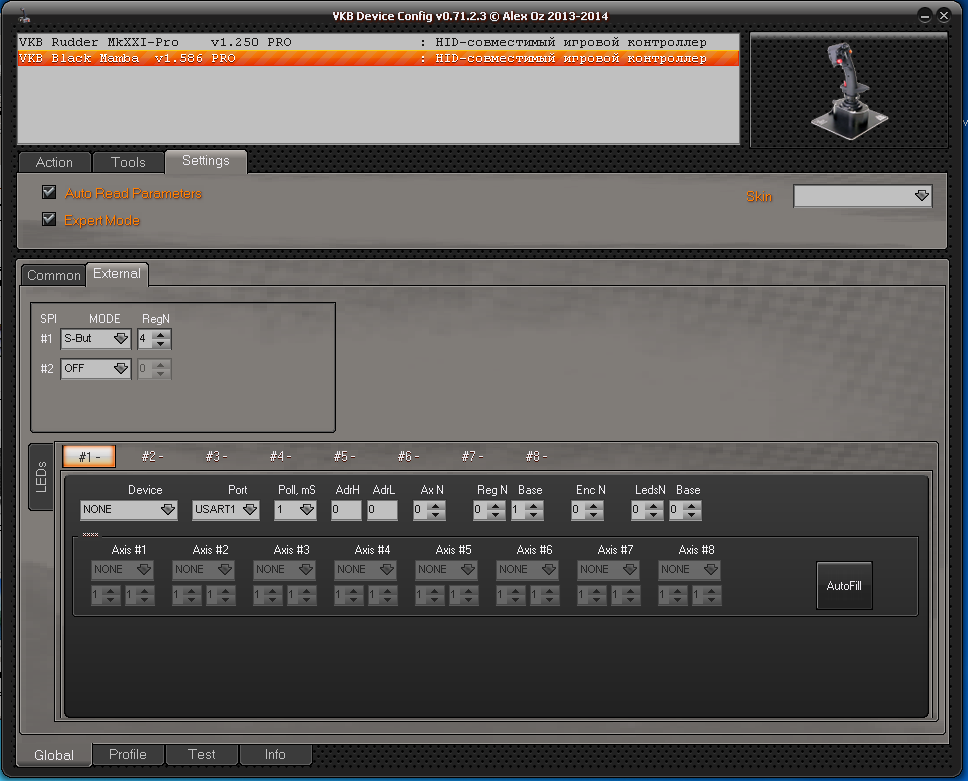Decrease the LedsN value
This screenshot has width=968, height=781.
(x=654, y=515)
